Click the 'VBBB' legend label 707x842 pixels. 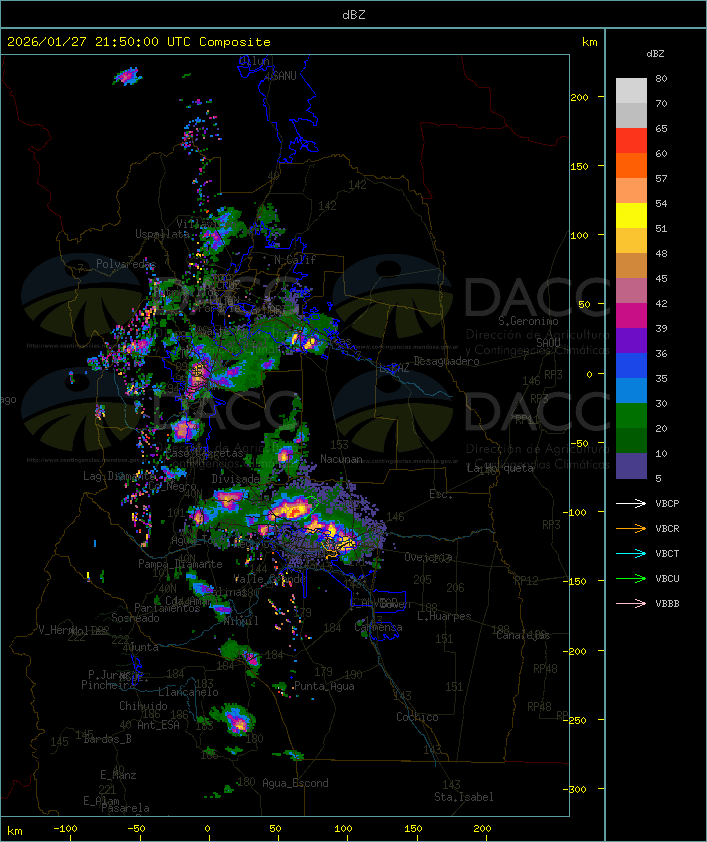pos(667,604)
